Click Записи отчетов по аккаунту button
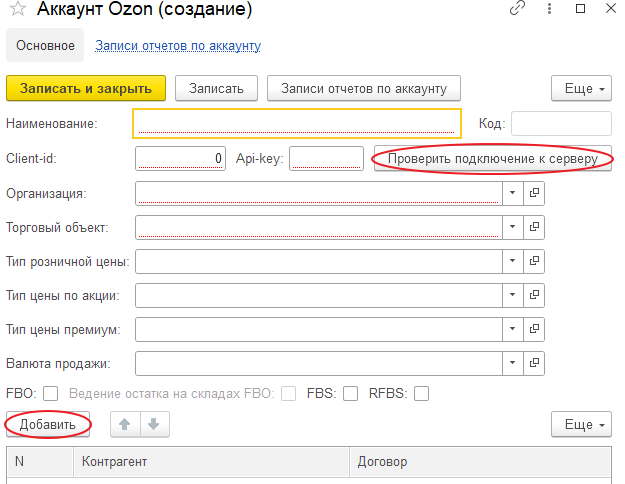The image size is (625, 484). point(364,89)
